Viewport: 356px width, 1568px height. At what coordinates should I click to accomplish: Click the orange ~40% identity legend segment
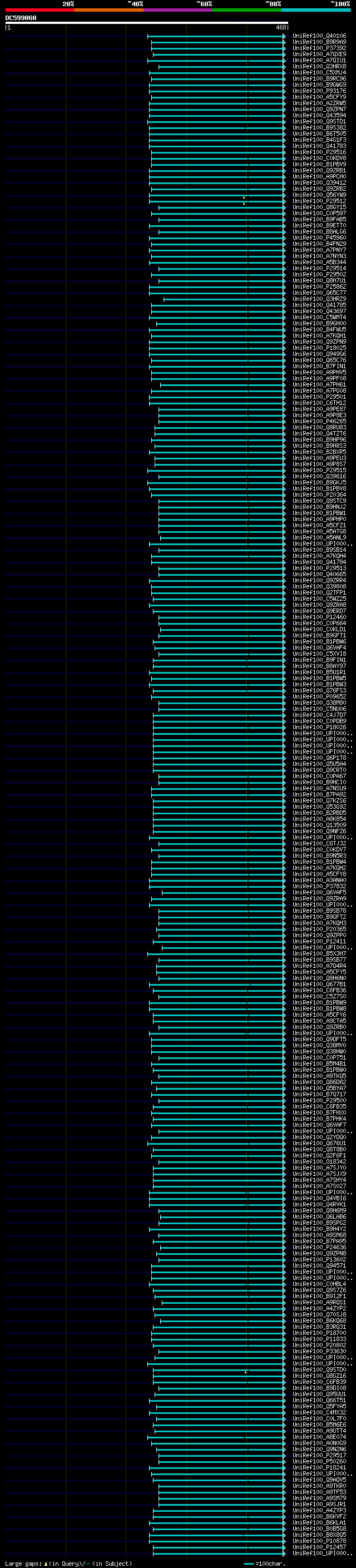[109, 10]
